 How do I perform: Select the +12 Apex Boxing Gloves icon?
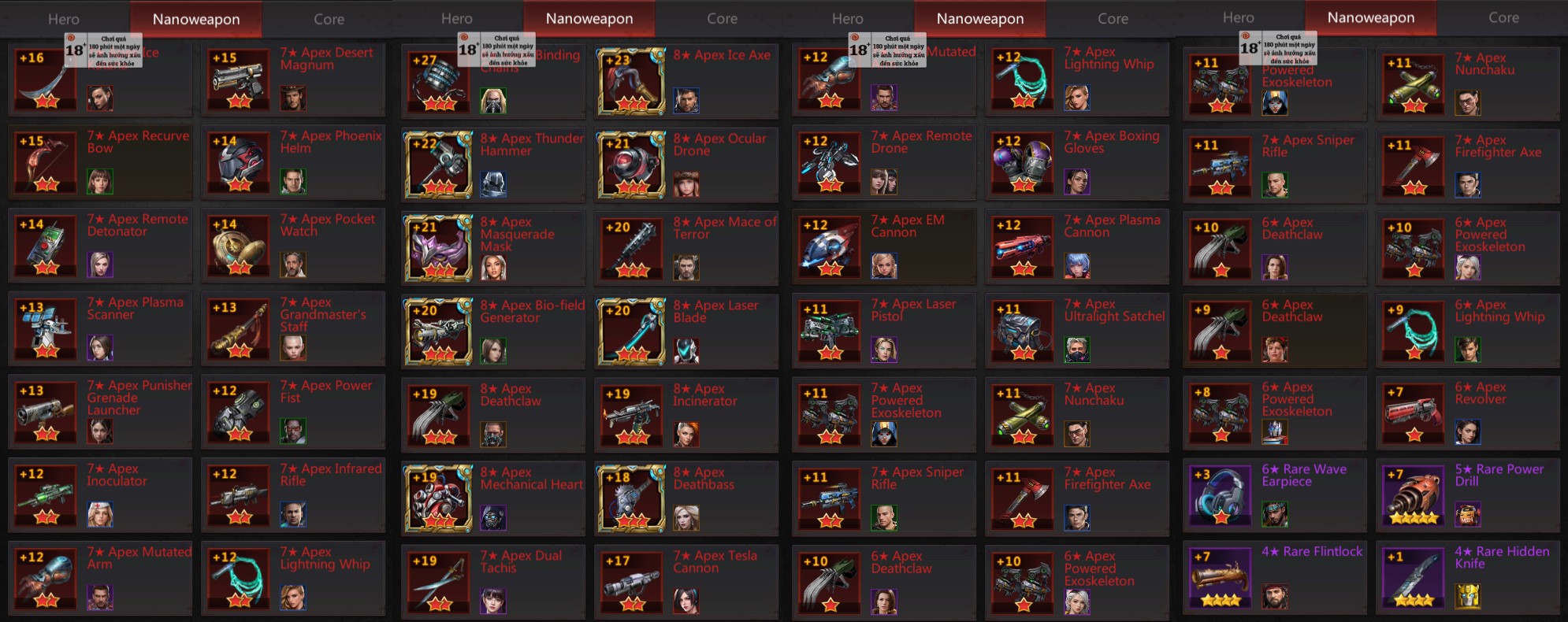pos(1024,164)
